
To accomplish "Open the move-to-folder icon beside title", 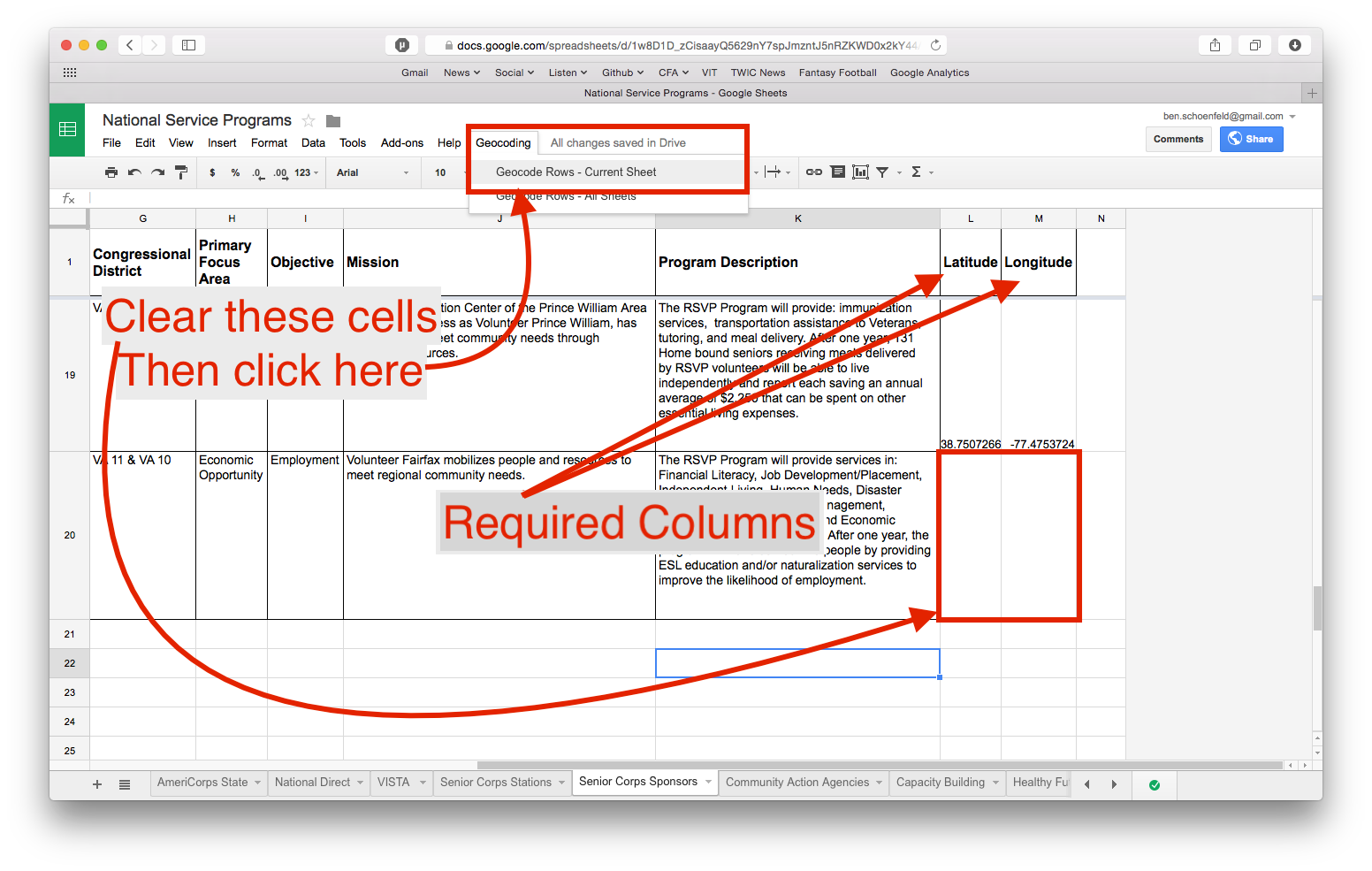I will 333,120.
